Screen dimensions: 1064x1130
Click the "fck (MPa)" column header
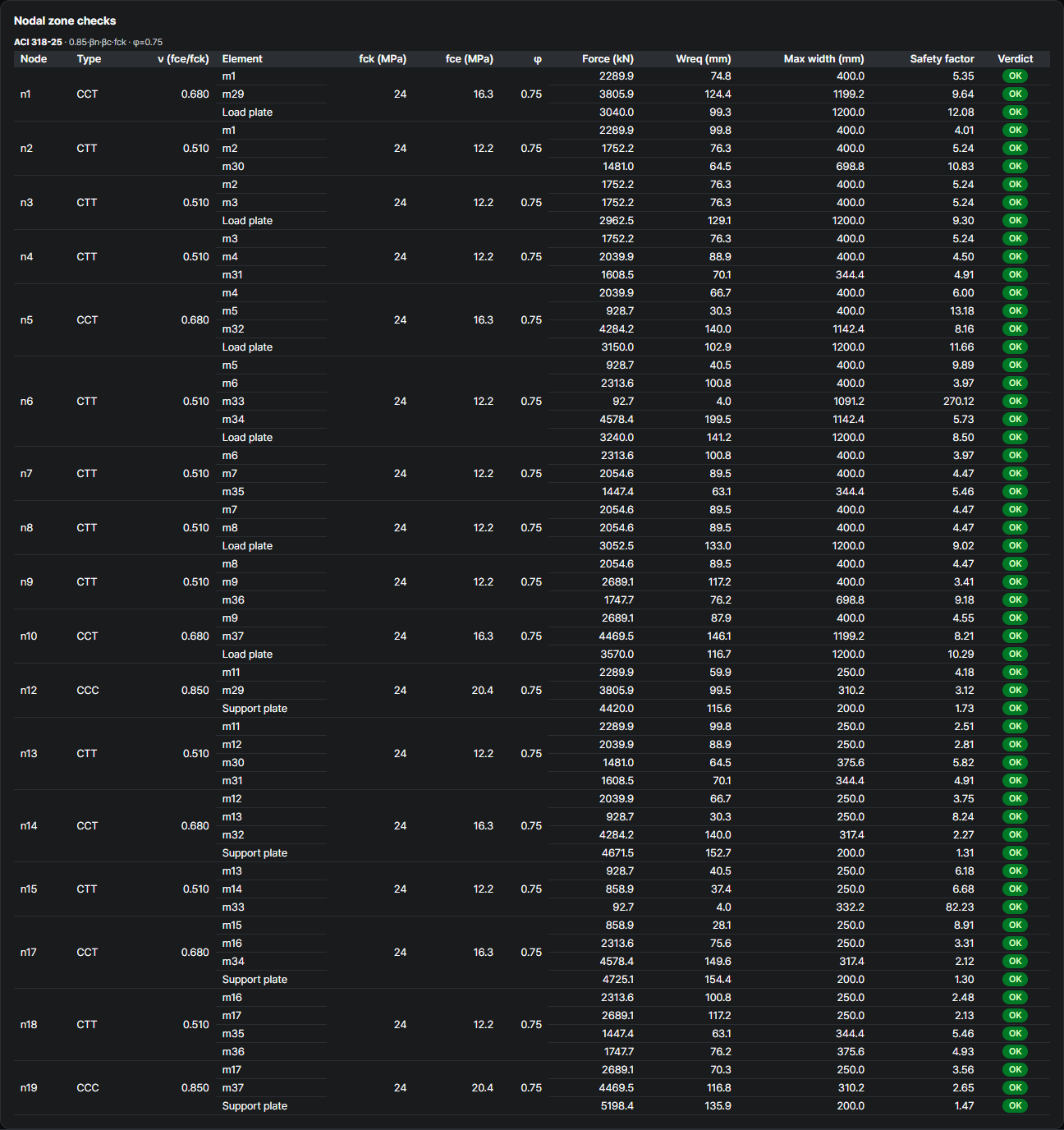383,59
